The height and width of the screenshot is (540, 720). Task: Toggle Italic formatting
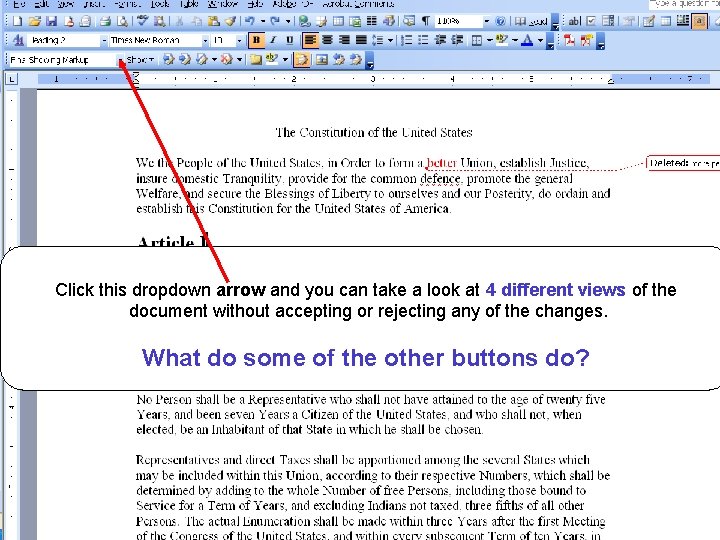pos(273,40)
